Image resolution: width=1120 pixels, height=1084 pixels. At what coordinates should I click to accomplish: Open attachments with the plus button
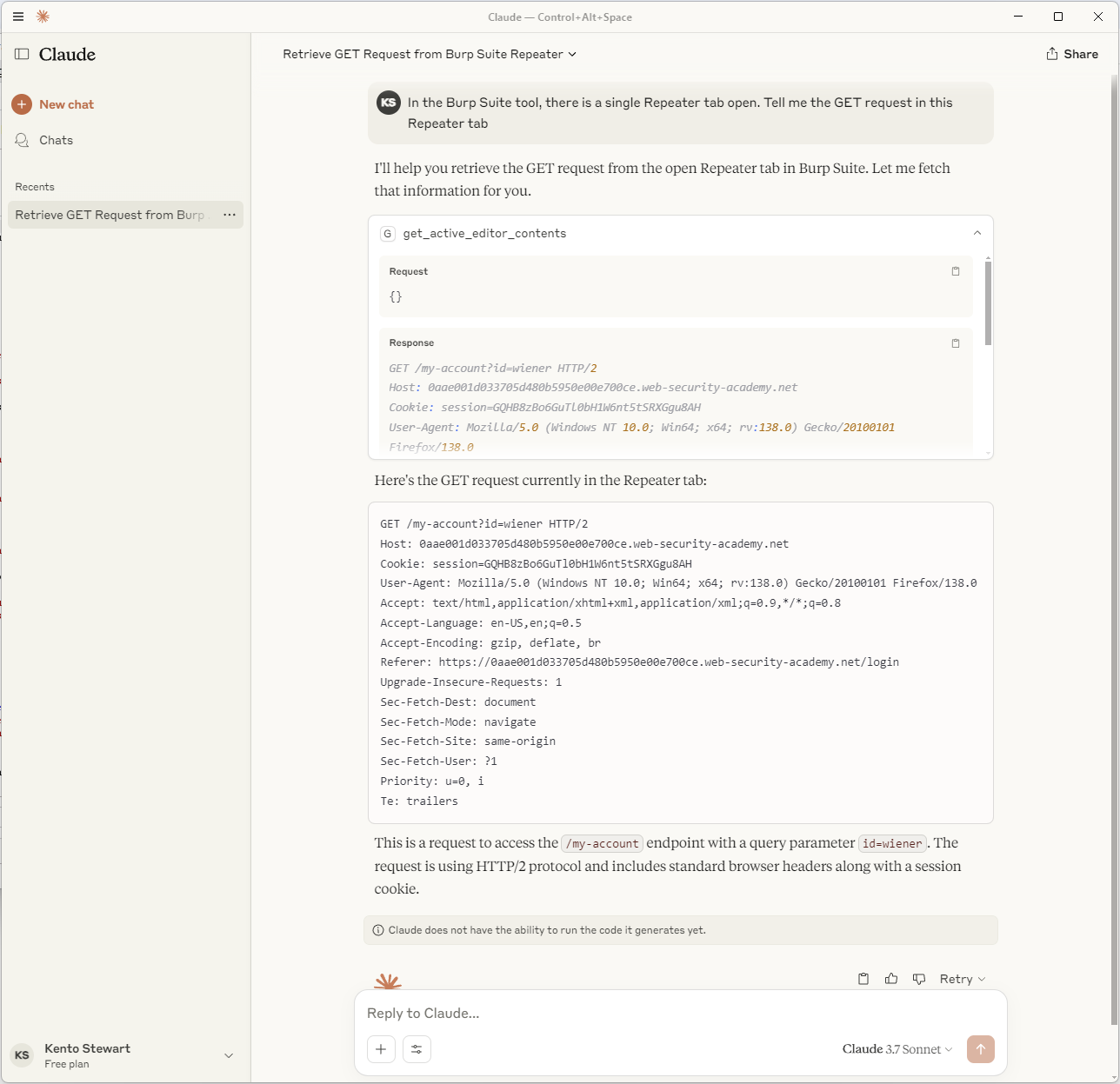[x=381, y=1049]
